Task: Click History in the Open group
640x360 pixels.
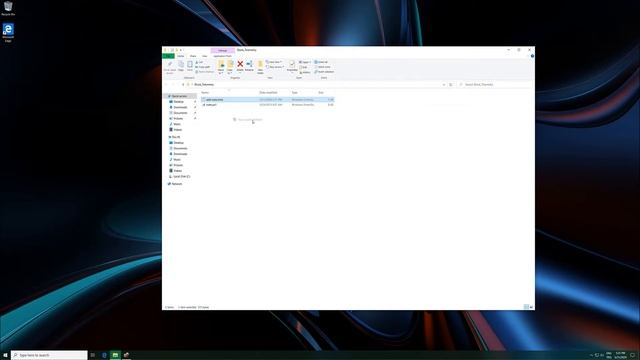Action: [x=305, y=72]
